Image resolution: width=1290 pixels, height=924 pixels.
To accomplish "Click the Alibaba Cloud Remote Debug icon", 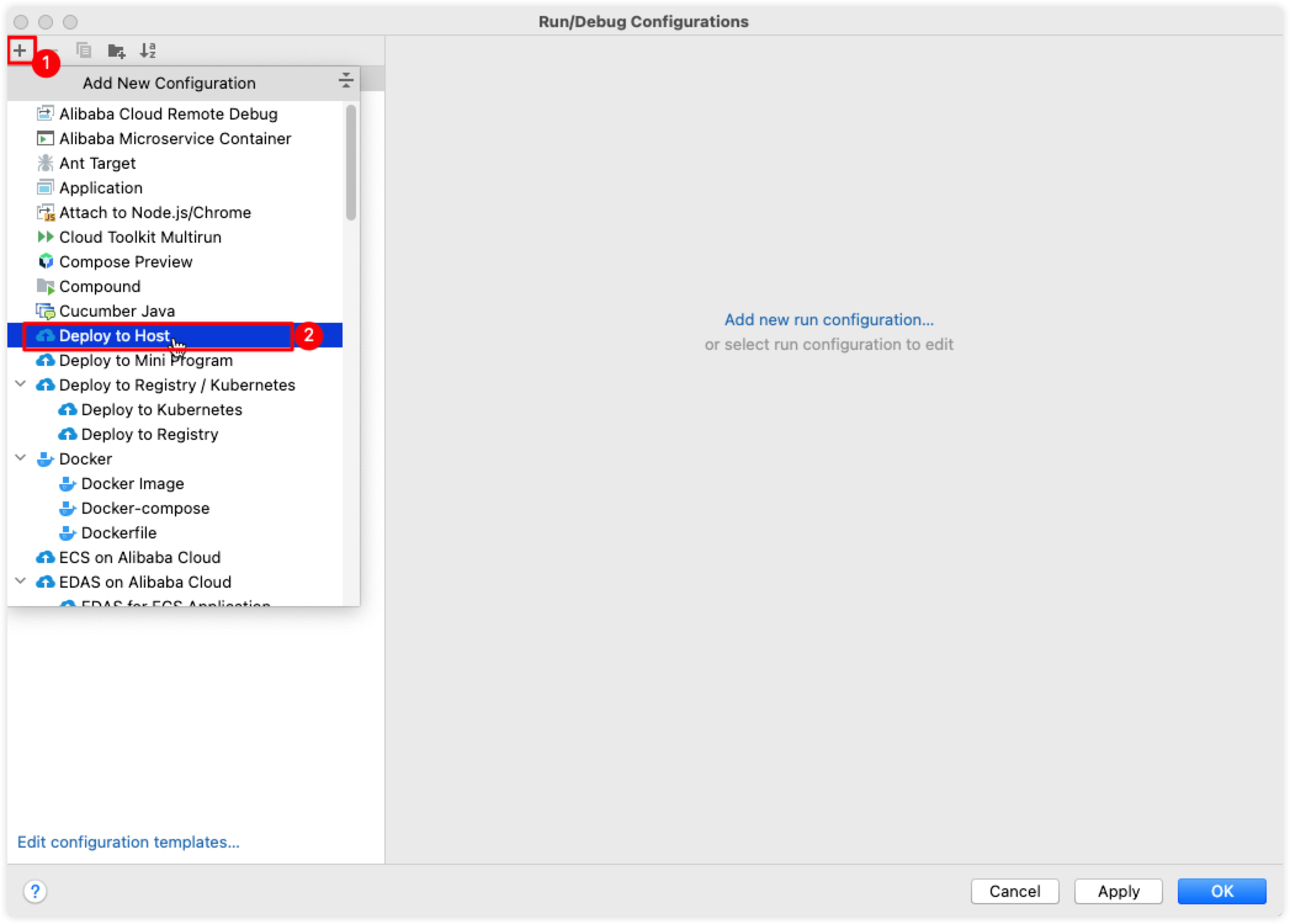I will pyautogui.click(x=45, y=114).
